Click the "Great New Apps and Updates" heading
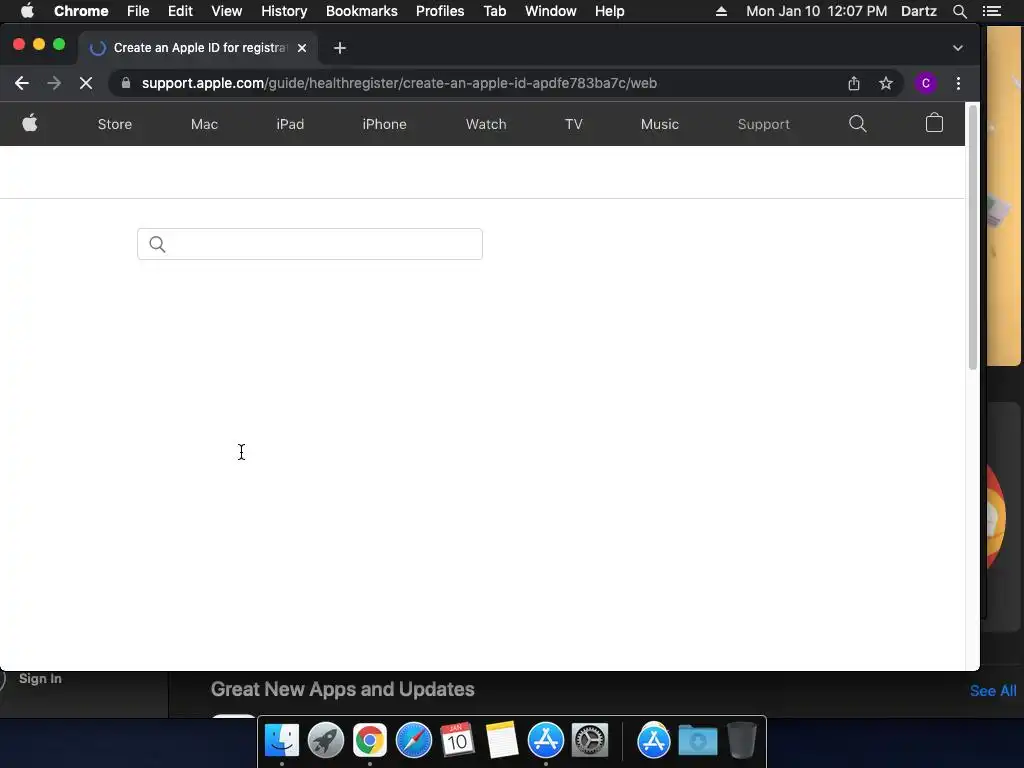This screenshot has width=1024, height=768. pyautogui.click(x=342, y=689)
